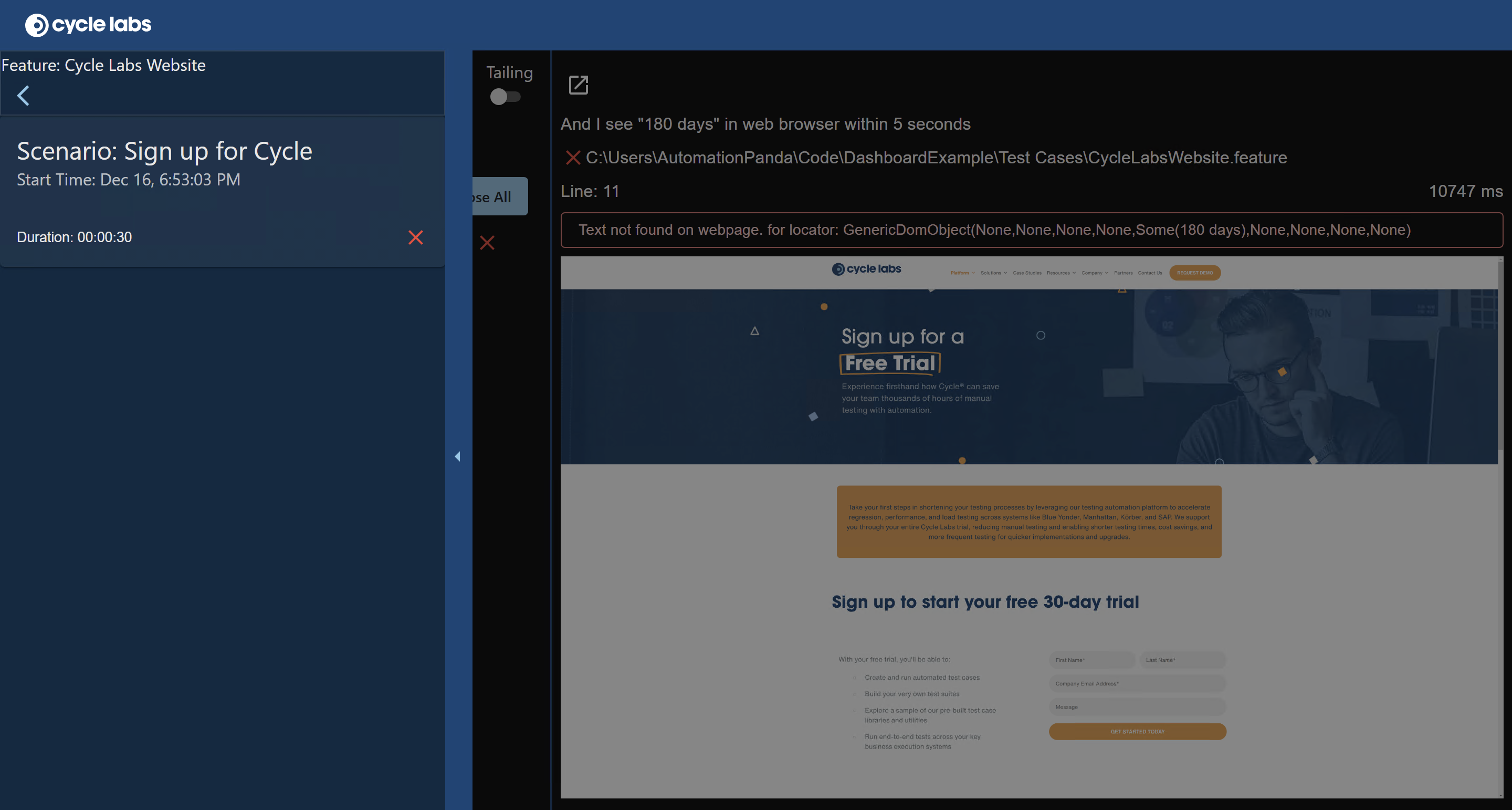The width and height of the screenshot is (1512, 810).
Task: Toggle the Tailing switch
Action: [506, 97]
